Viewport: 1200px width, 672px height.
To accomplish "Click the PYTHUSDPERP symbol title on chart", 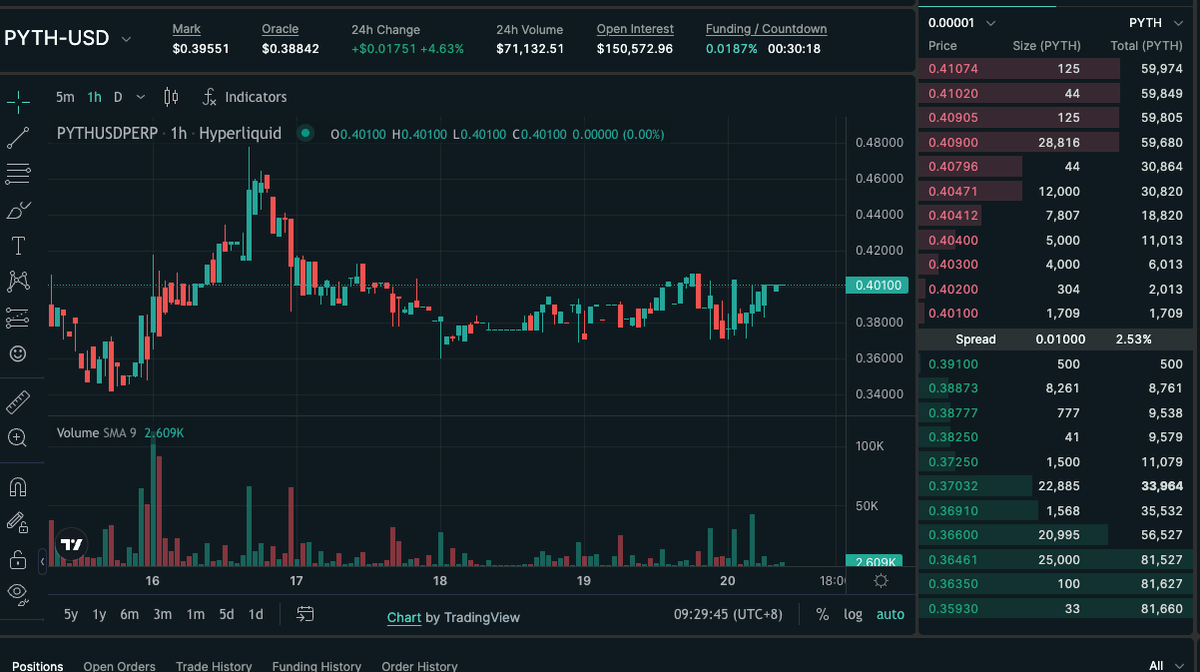I will [107, 133].
